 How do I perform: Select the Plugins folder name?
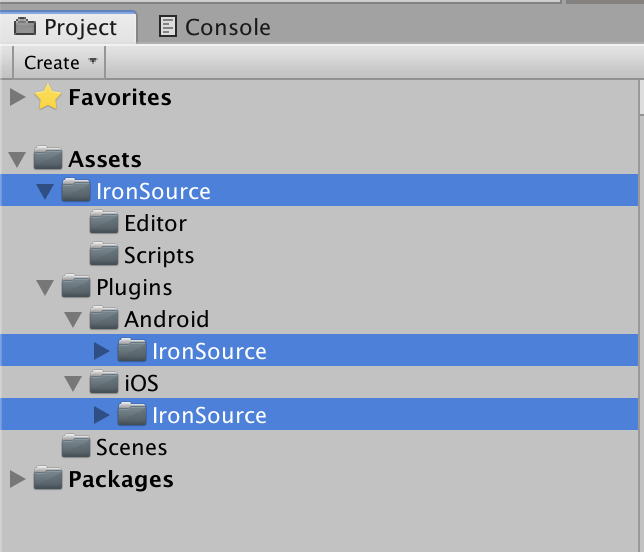134,288
